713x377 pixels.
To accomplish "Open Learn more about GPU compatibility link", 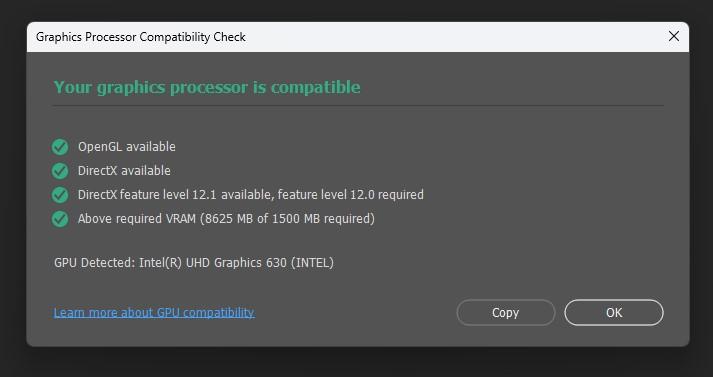I will coord(154,312).
